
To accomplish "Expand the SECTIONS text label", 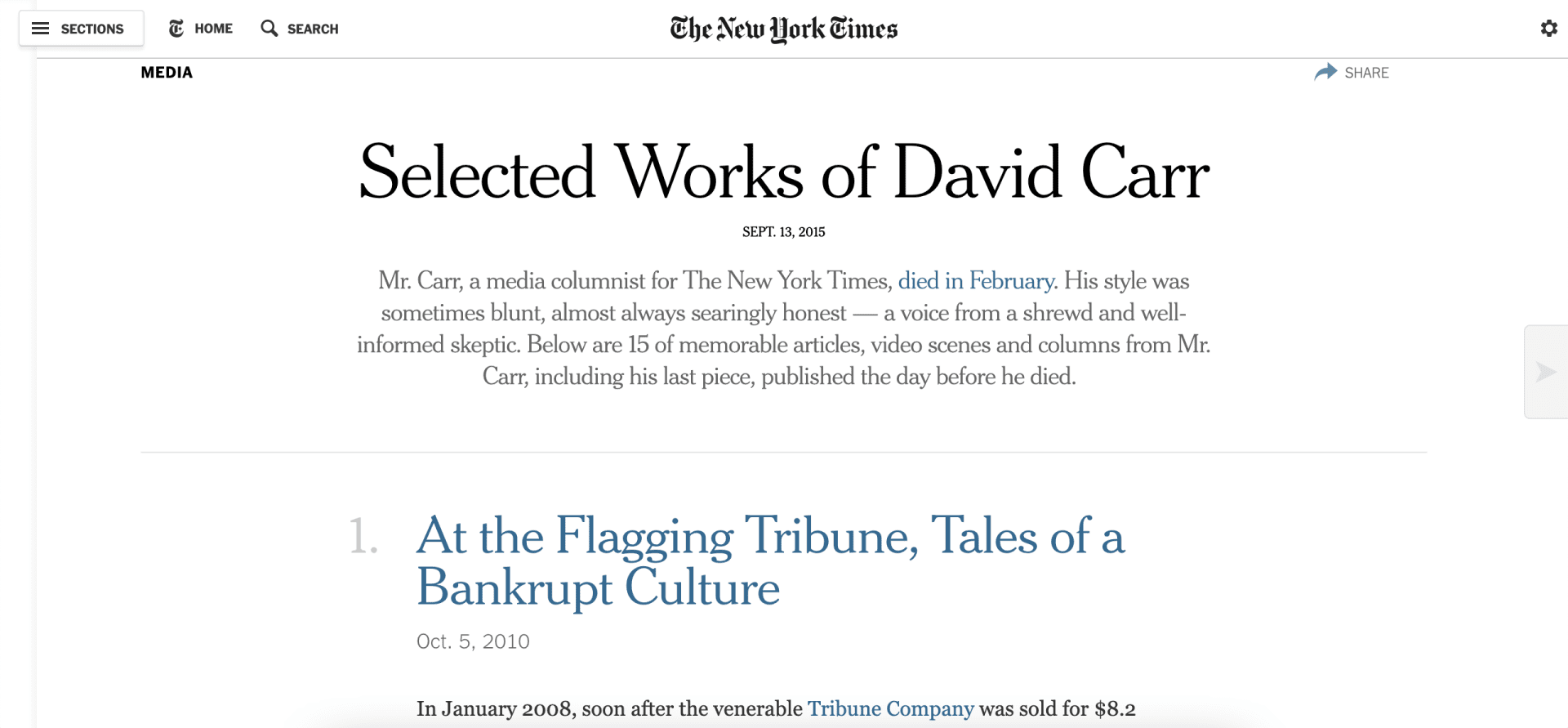I will coord(92,29).
